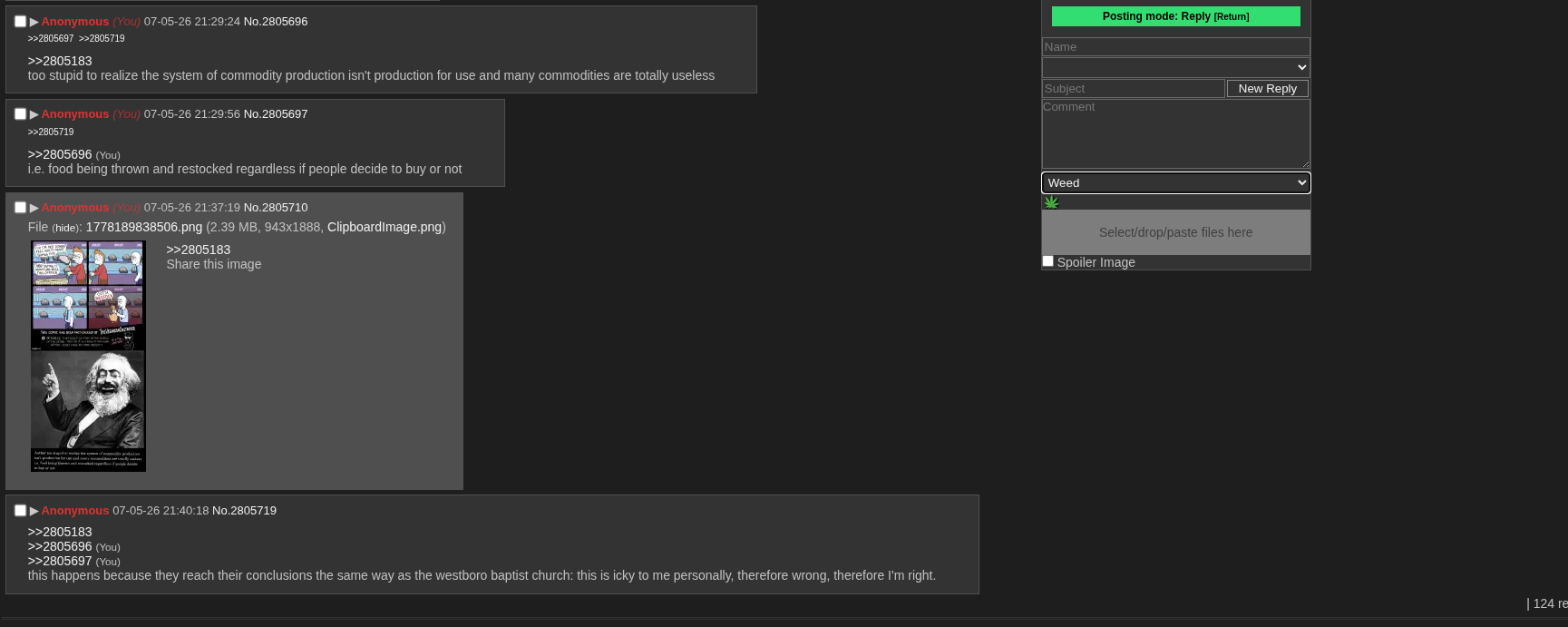1568x627 pixels.
Task: Select the checkbox on post No.2805719
Action: click(20, 511)
